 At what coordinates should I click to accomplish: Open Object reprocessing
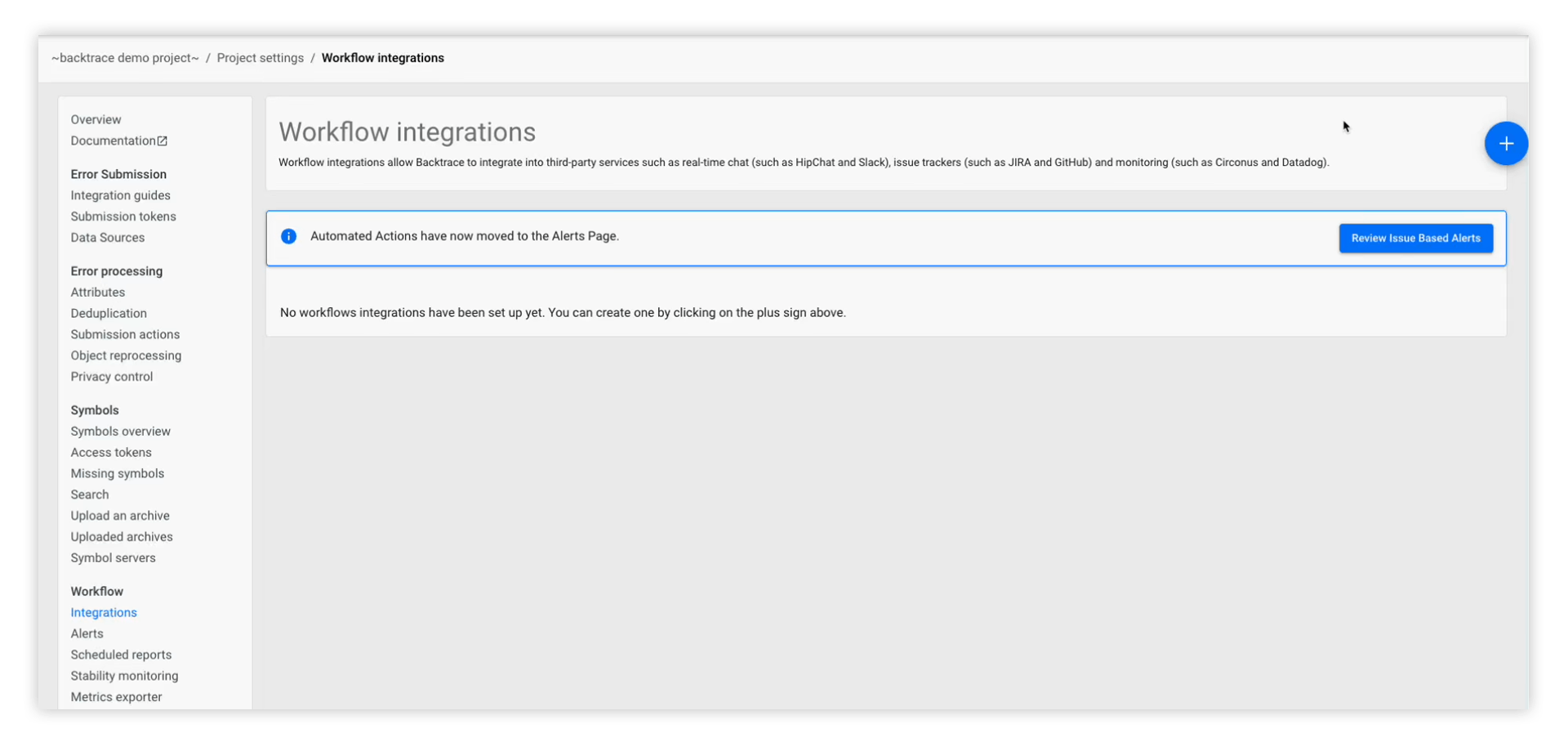tap(126, 356)
